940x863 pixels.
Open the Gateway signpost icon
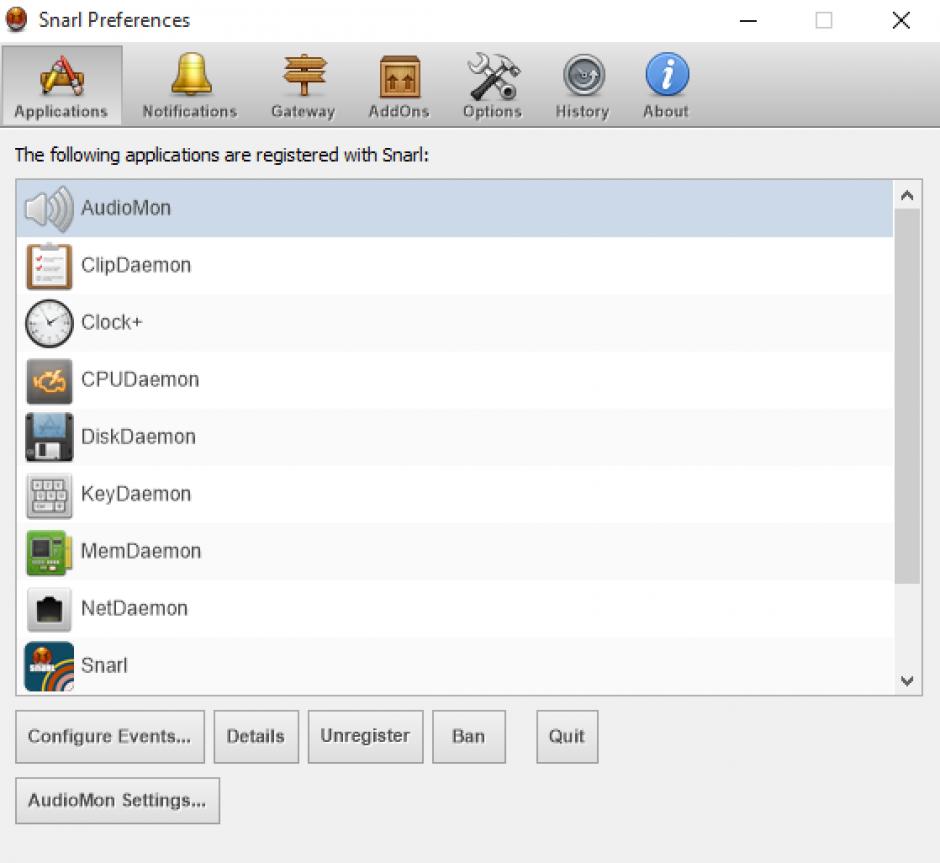(x=304, y=76)
